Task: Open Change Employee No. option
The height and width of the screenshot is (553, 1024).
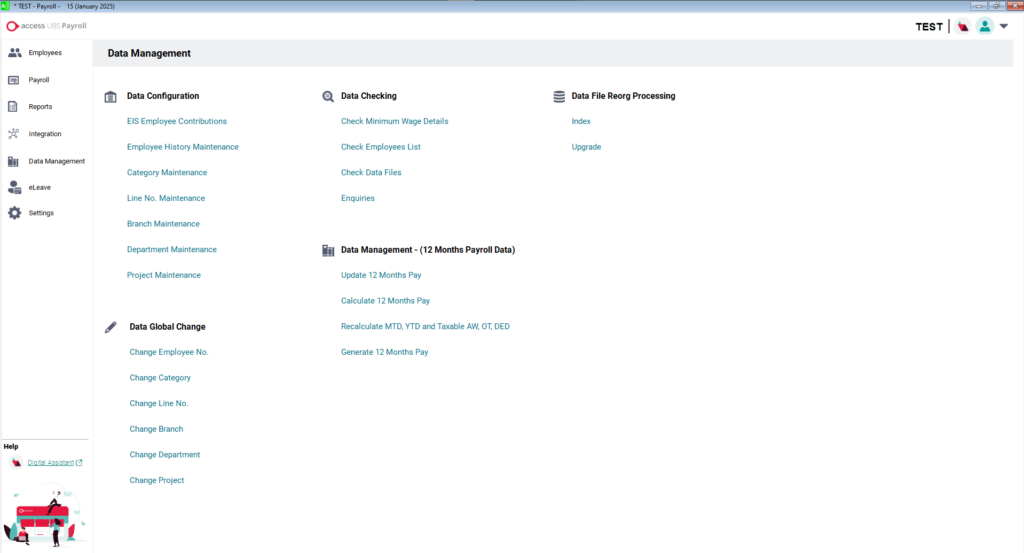Action: tap(169, 352)
